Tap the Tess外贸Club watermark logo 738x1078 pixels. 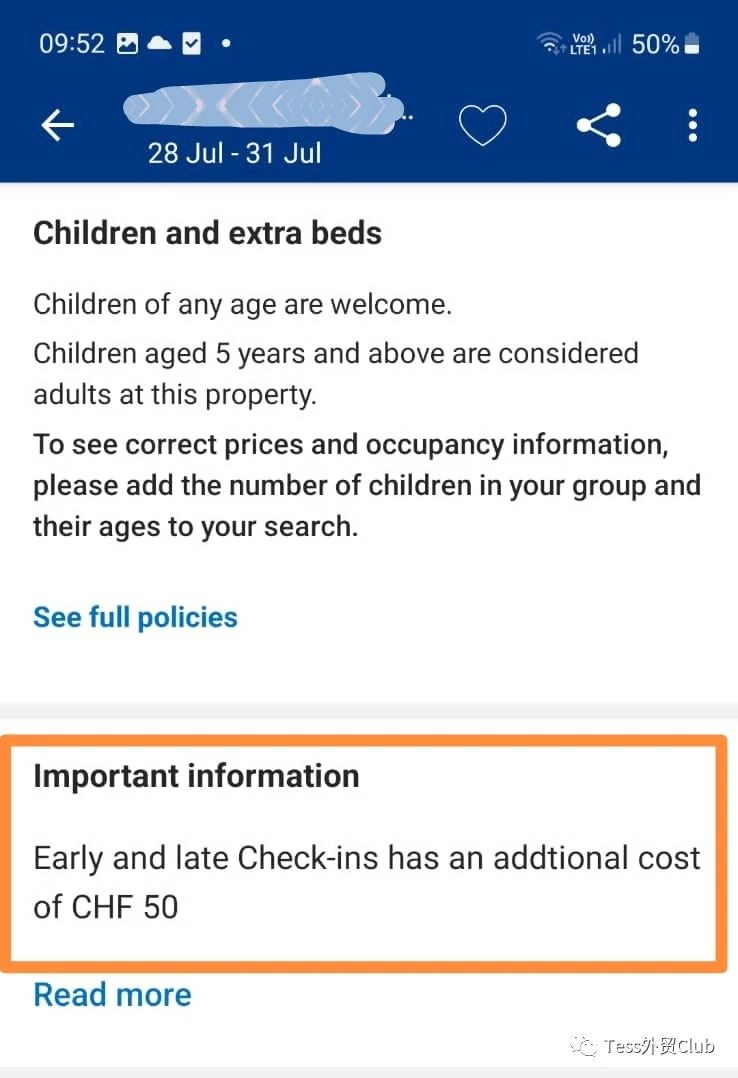point(642,1046)
